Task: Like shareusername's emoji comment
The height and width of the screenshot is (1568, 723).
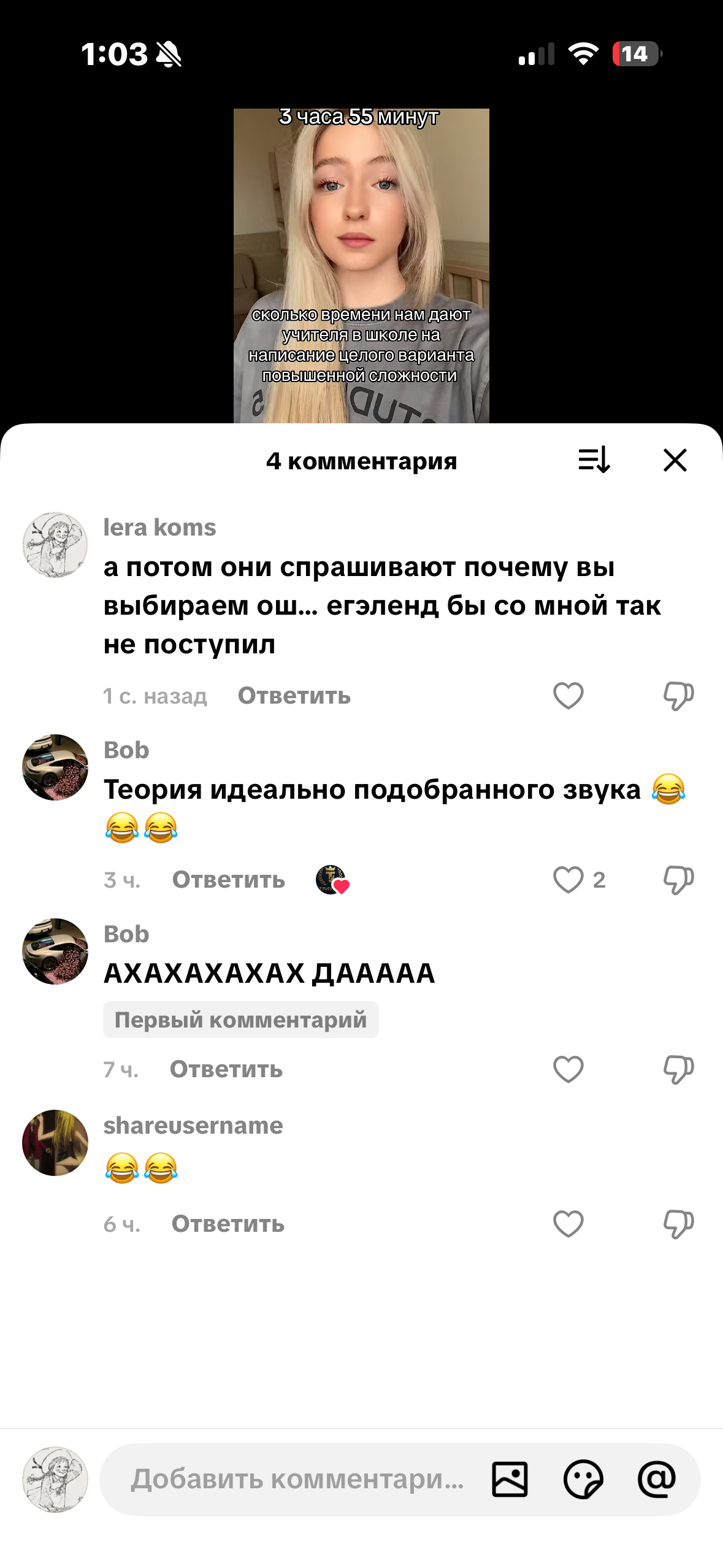Action: coord(568,1223)
